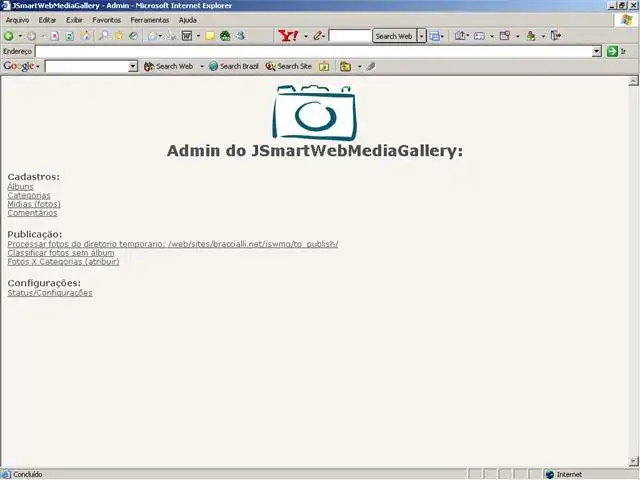This screenshot has height=480, width=640.
Task: Open the Status/Configurações link
Action: coord(50,293)
